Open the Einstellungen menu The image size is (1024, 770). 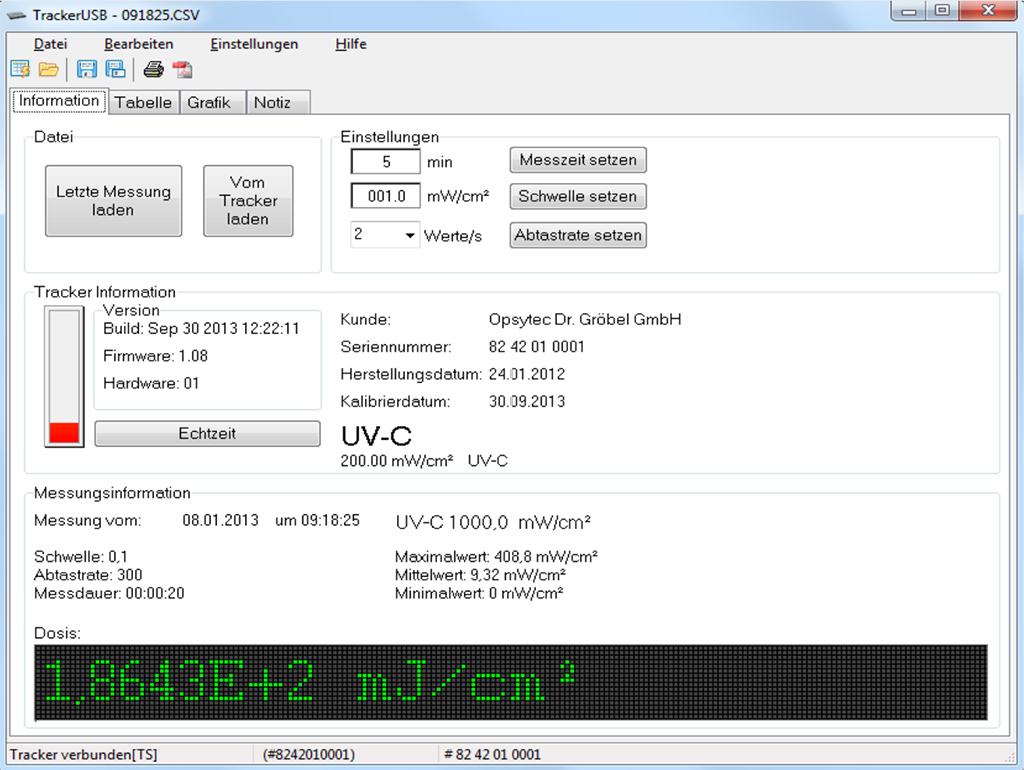point(253,44)
